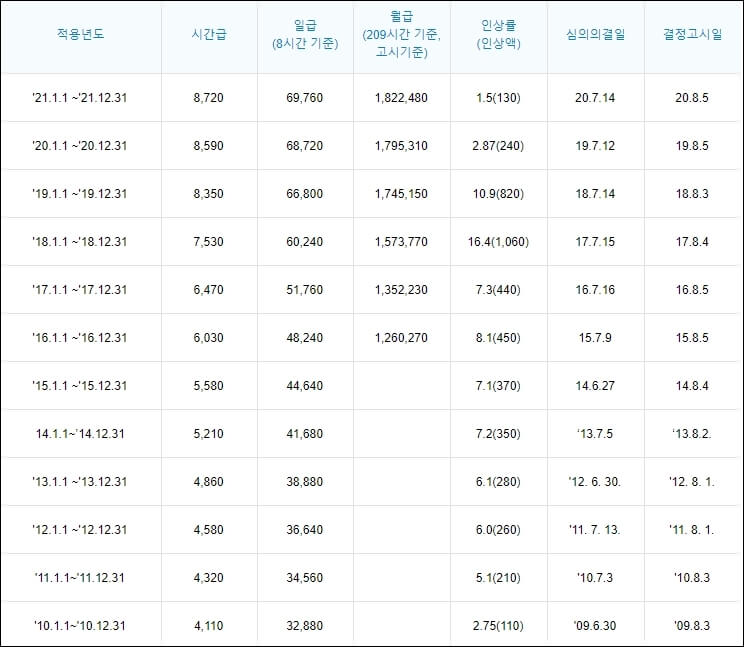The width and height of the screenshot is (744, 647).
Task: Select the '12.1.1 ~'12.12.31 row label
Action: (80, 529)
